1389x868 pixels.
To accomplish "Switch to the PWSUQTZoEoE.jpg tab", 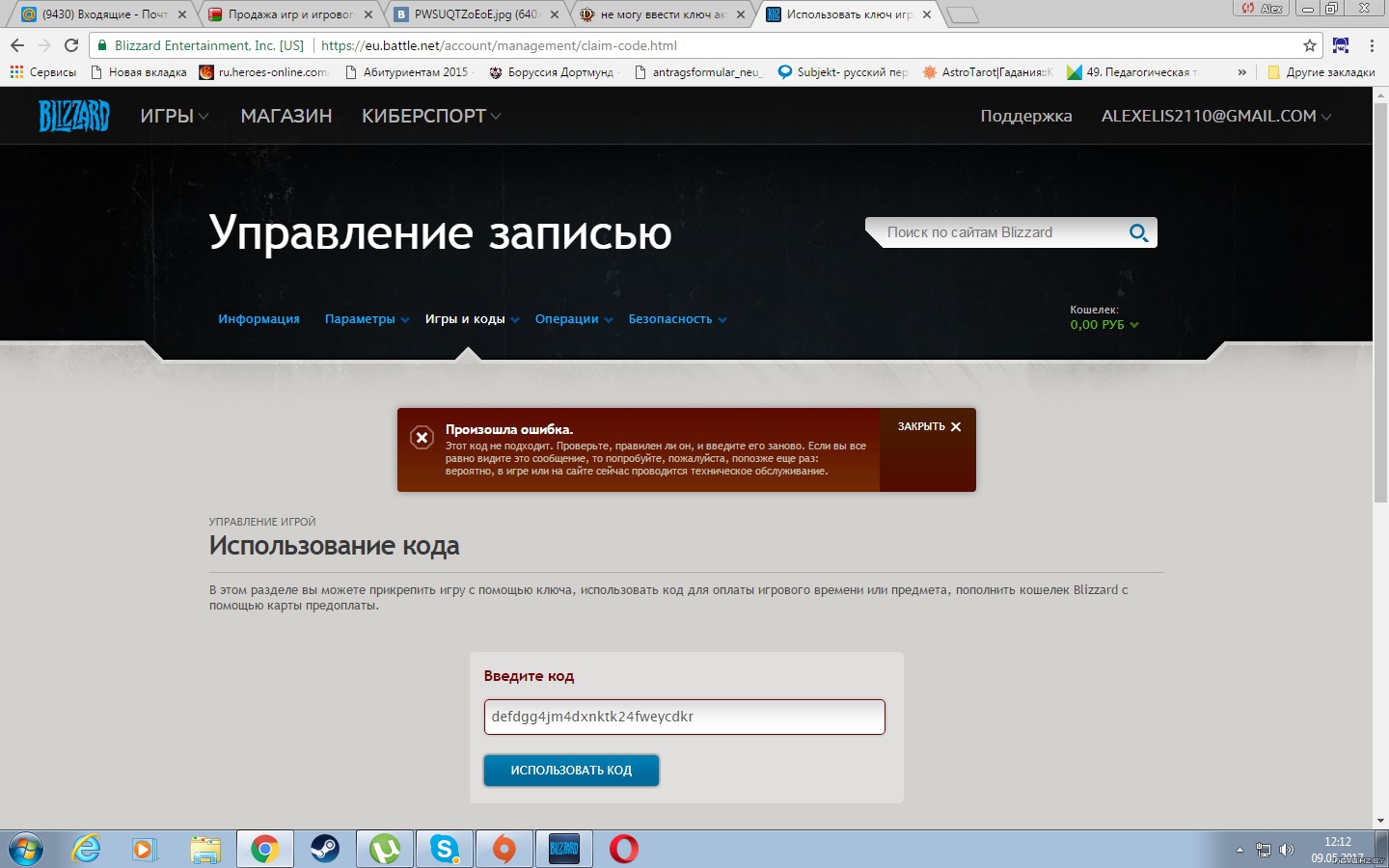I will (x=476, y=14).
